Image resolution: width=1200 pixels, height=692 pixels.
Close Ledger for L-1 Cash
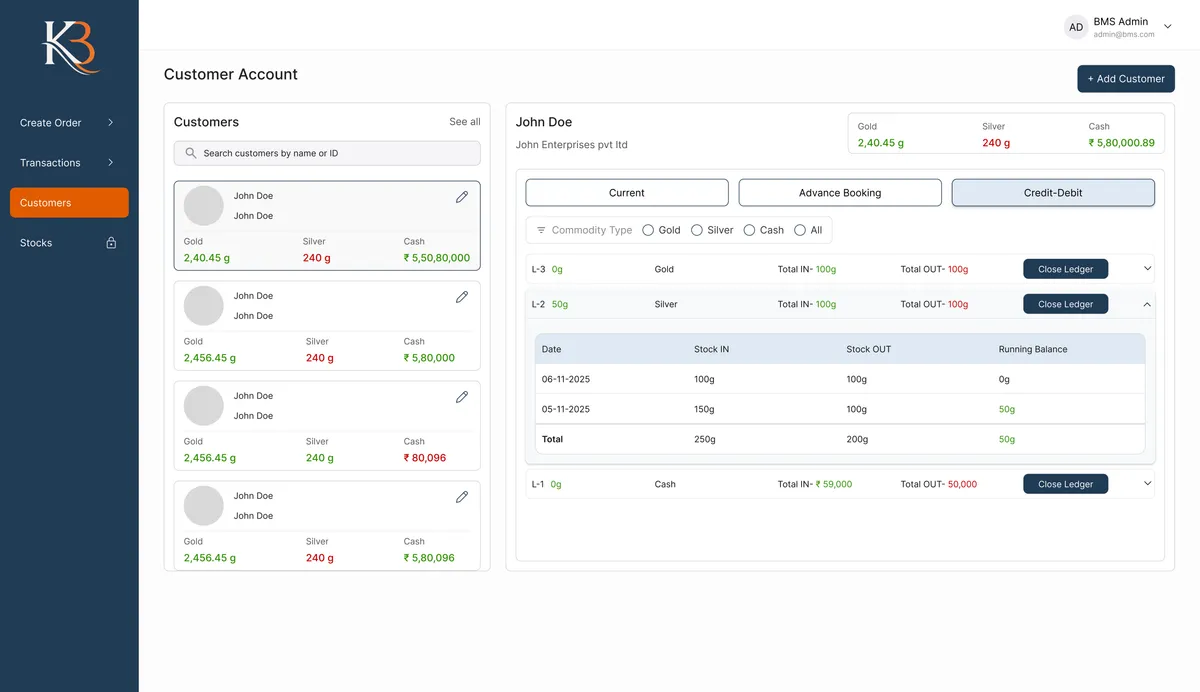click(x=1065, y=484)
